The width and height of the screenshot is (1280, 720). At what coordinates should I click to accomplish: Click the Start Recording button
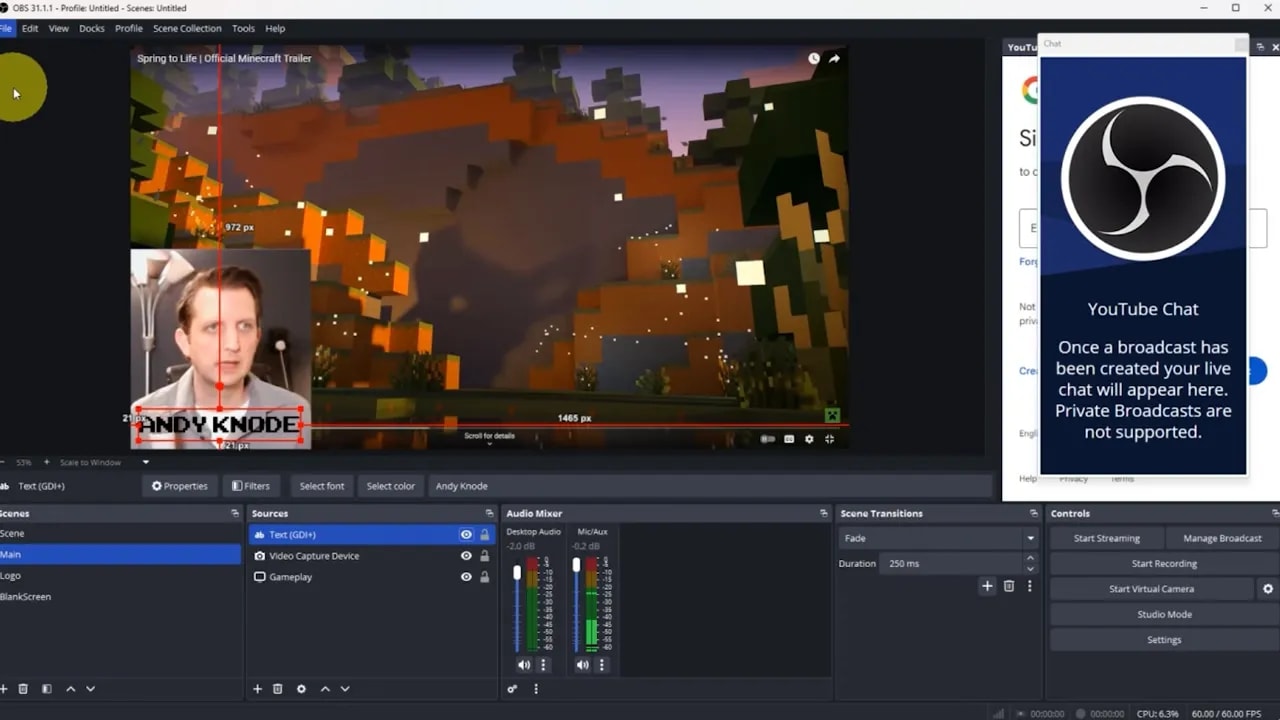(x=1163, y=563)
